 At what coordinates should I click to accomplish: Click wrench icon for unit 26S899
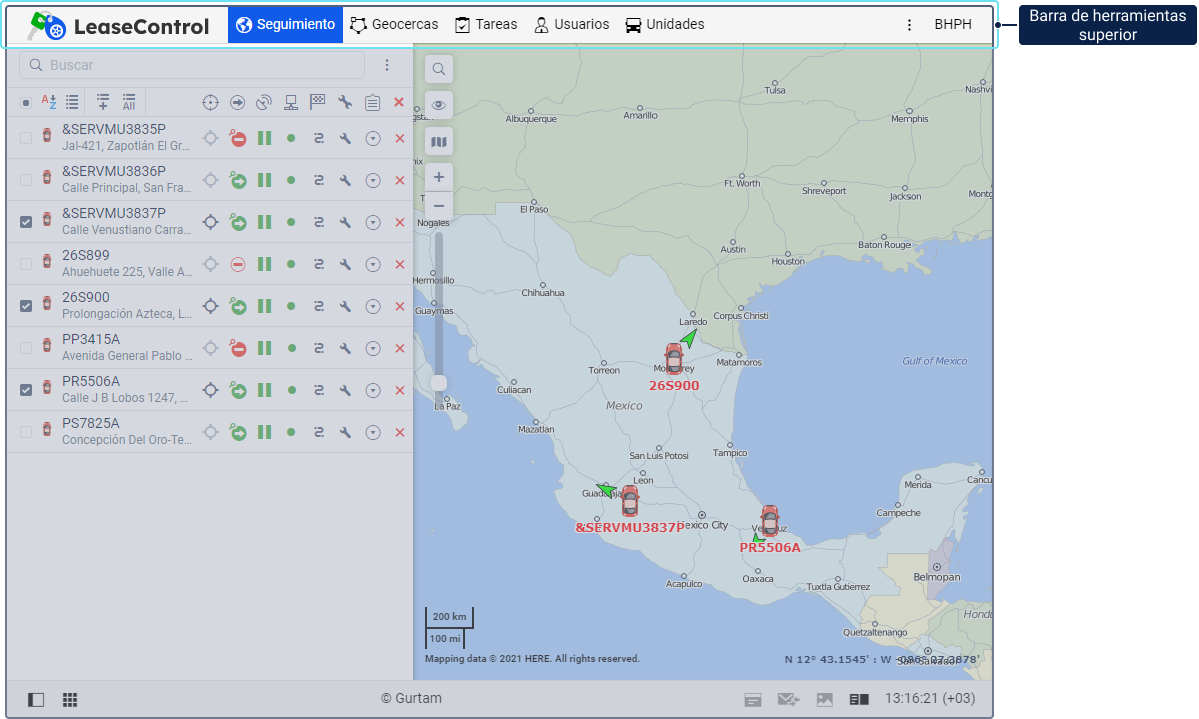point(345,264)
